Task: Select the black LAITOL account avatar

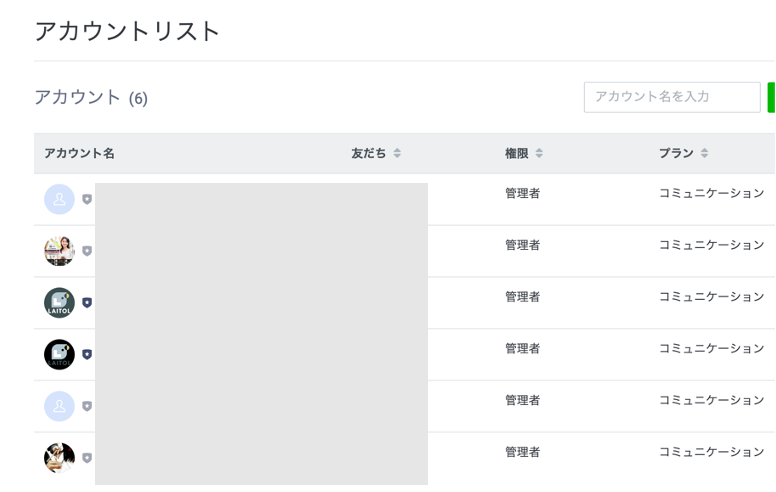Action: (59, 354)
